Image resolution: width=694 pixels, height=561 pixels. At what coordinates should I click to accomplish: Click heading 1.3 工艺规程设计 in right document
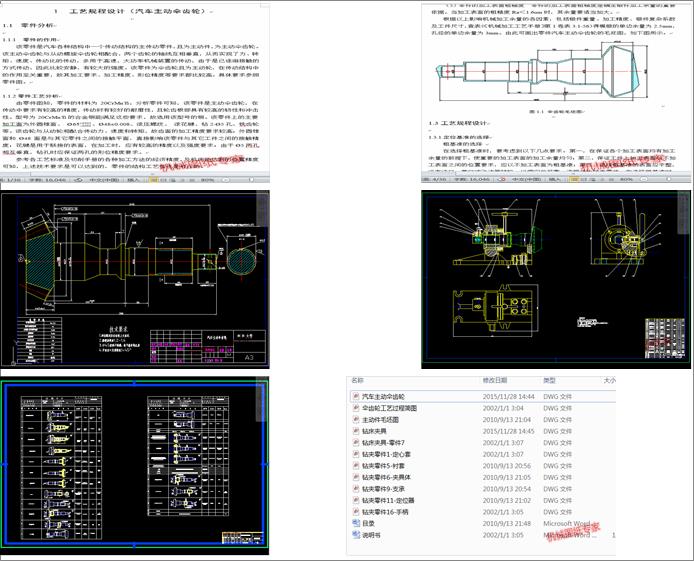(x=458, y=123)
